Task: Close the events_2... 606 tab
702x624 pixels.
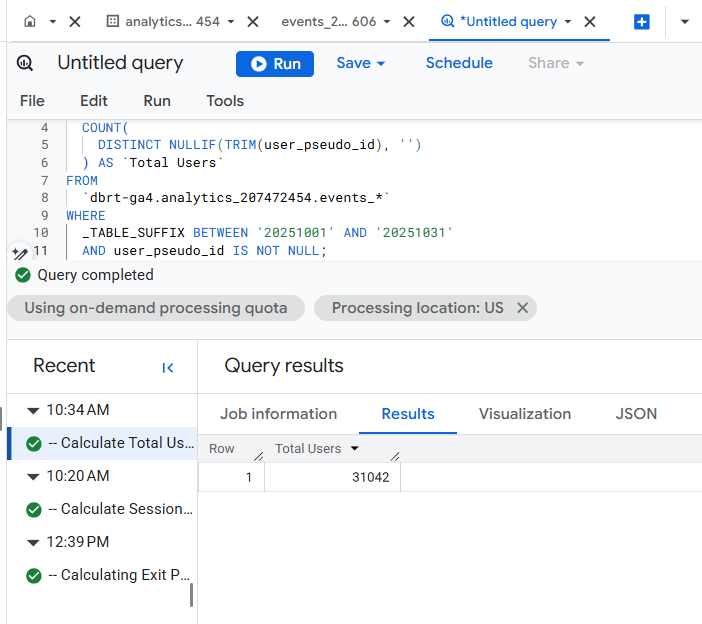Action: pos(409,21)
